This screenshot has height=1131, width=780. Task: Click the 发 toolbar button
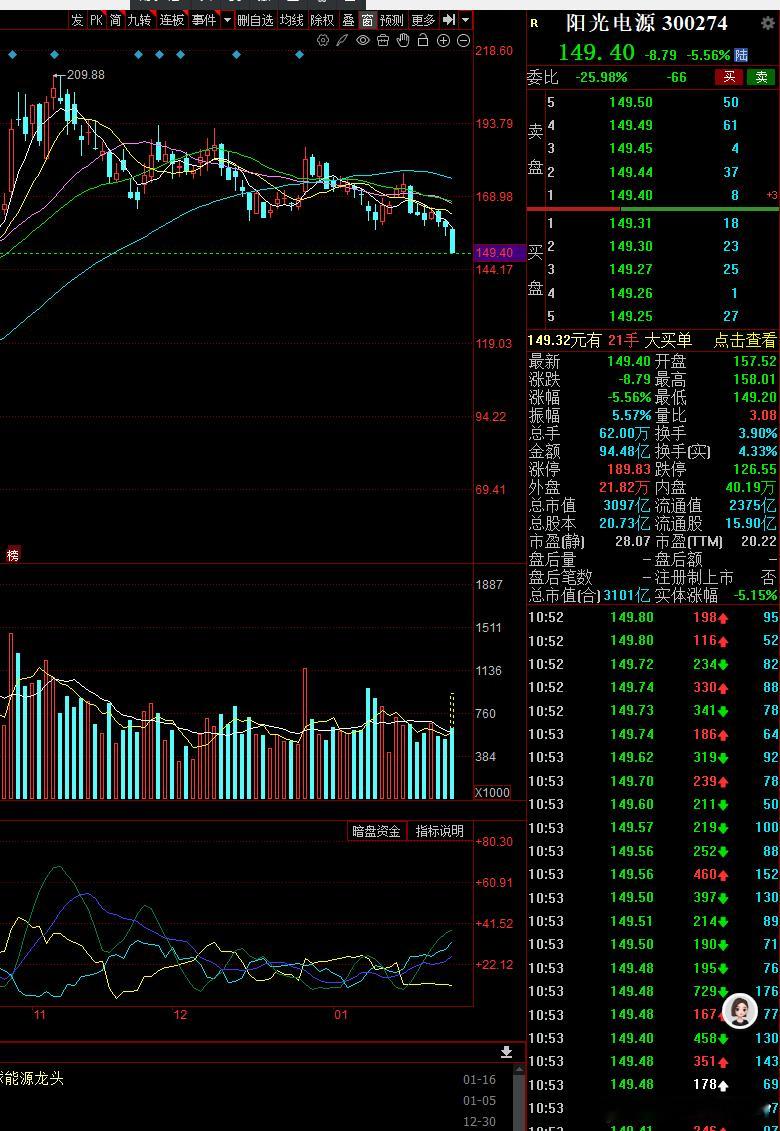[77, 20]
